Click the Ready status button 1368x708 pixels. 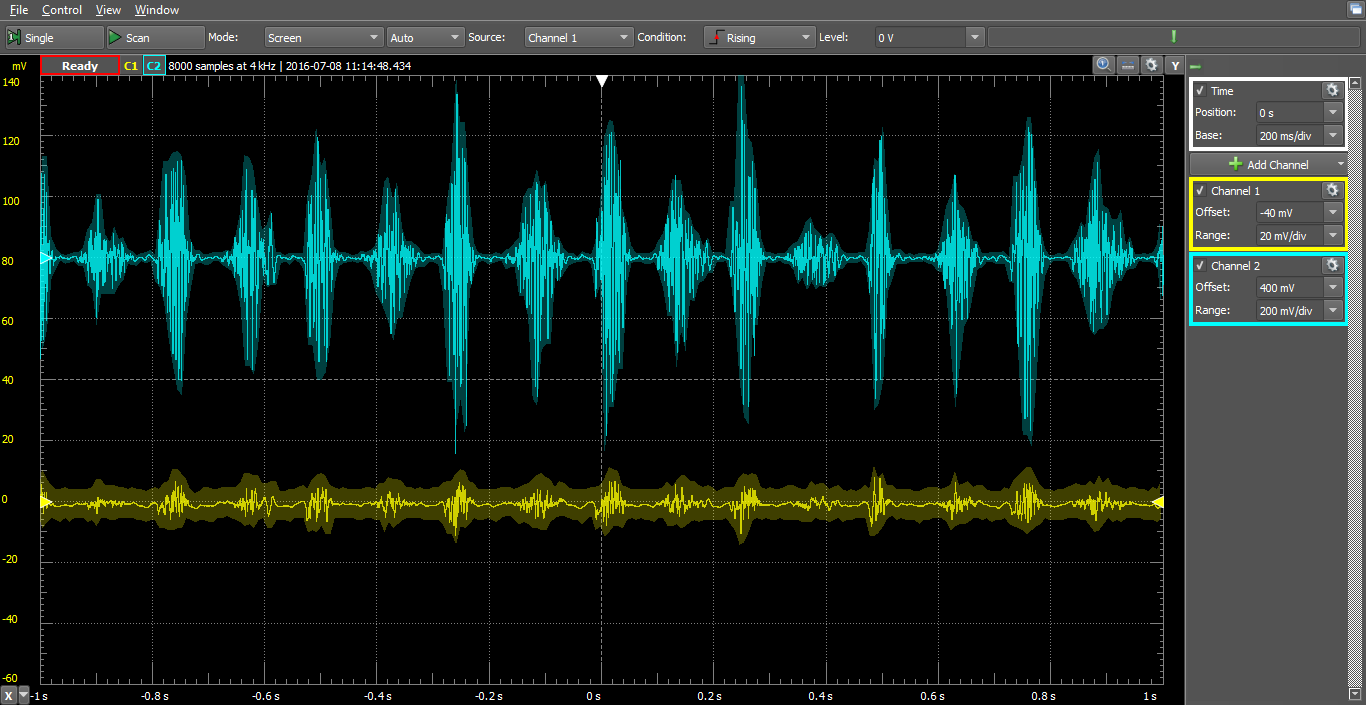tap(80, 66)
